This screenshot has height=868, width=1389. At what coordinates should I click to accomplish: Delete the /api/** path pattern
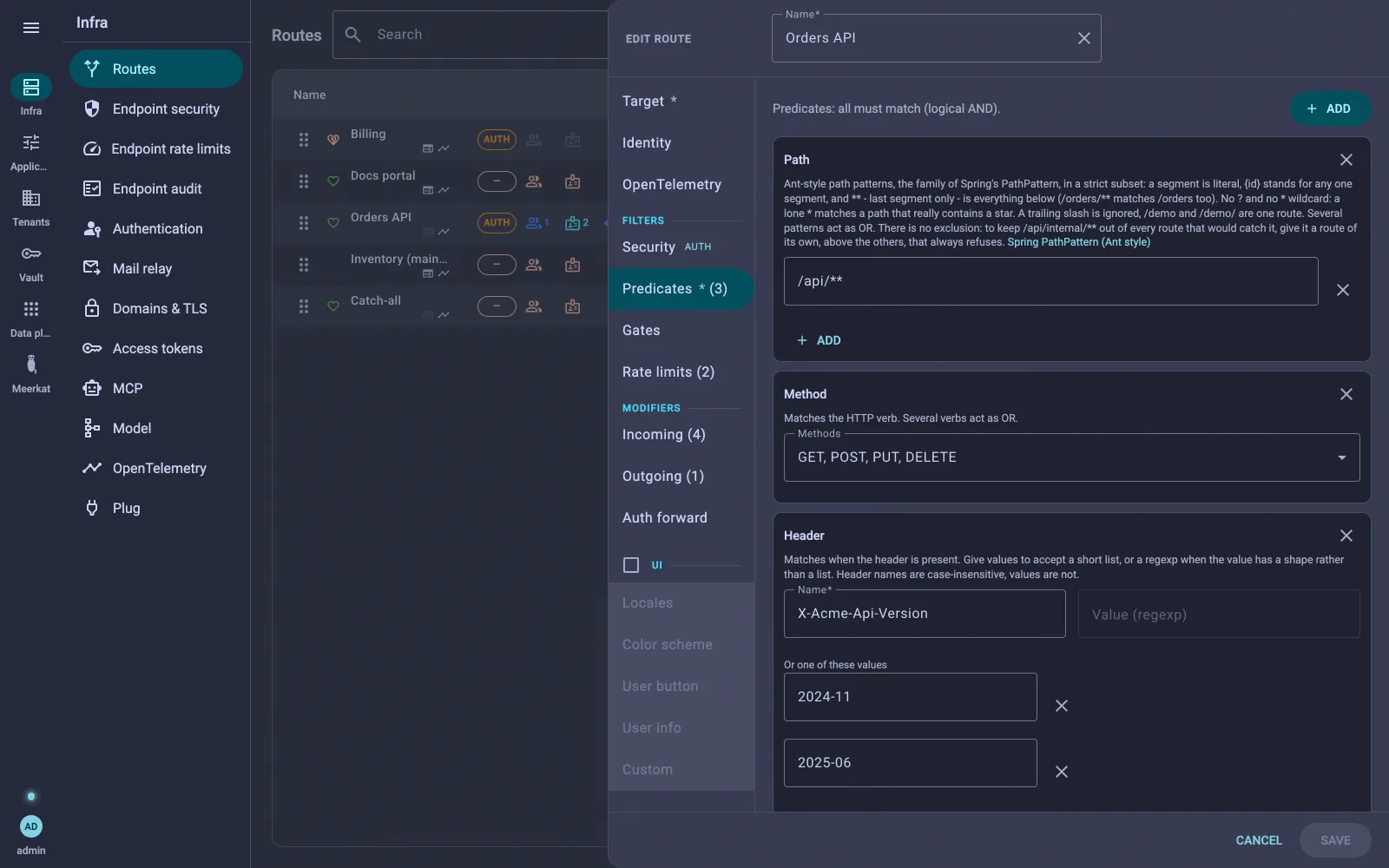pos(1343,290)
